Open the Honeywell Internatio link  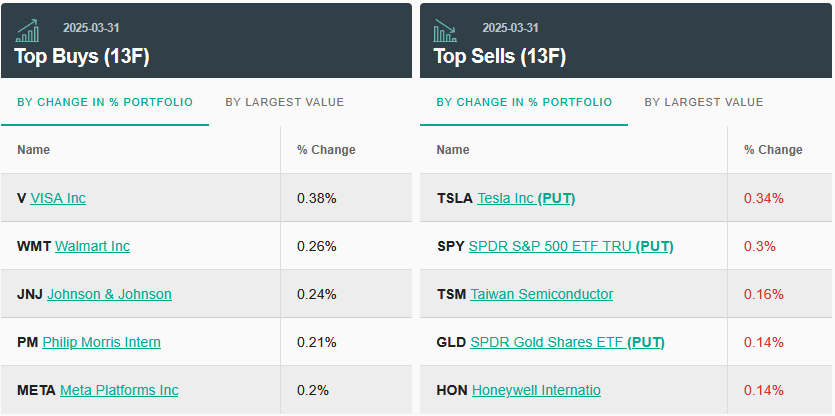coord(536,390)
